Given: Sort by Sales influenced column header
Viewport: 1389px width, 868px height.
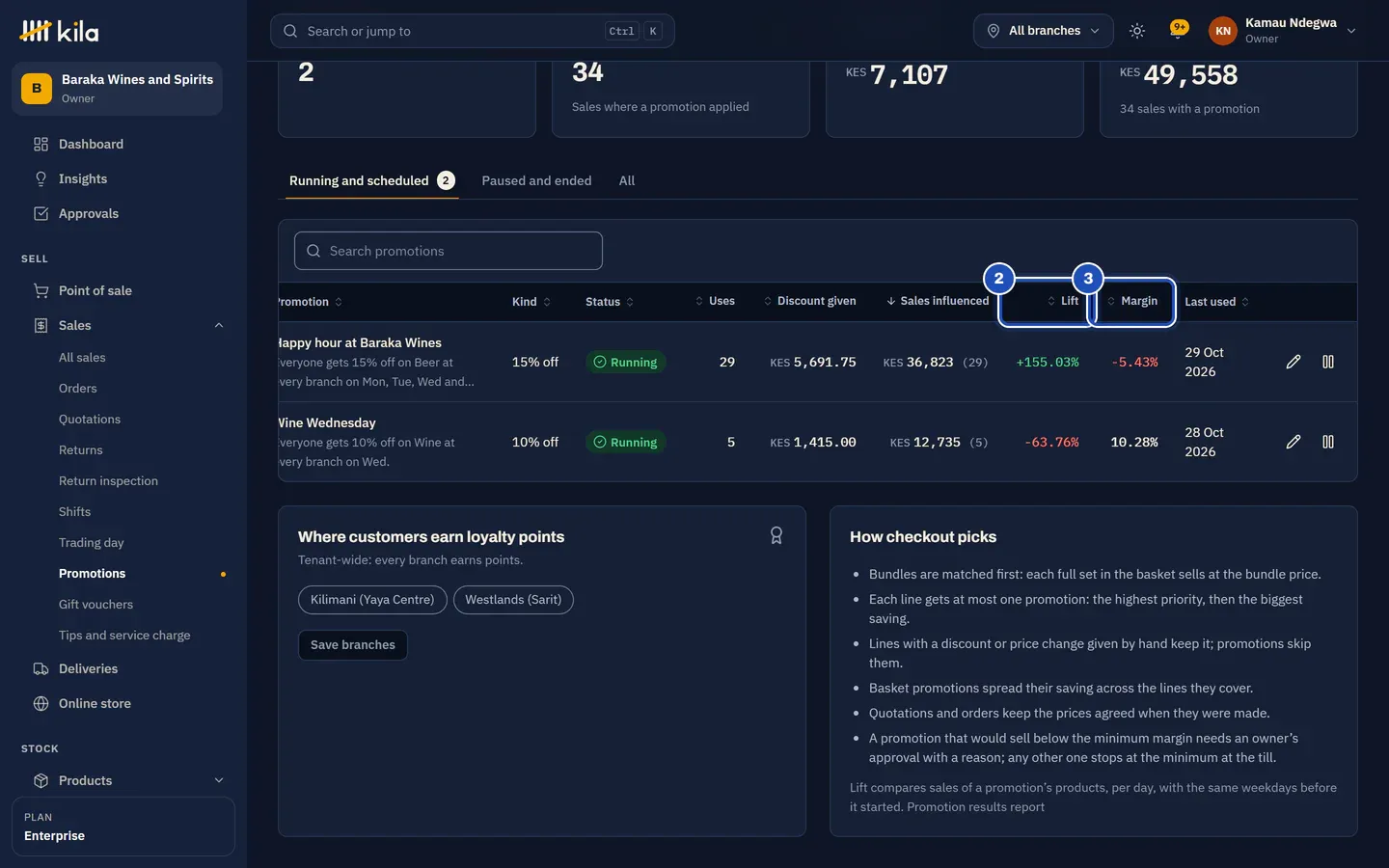Looking at the screenshot, I should point(938,301).
